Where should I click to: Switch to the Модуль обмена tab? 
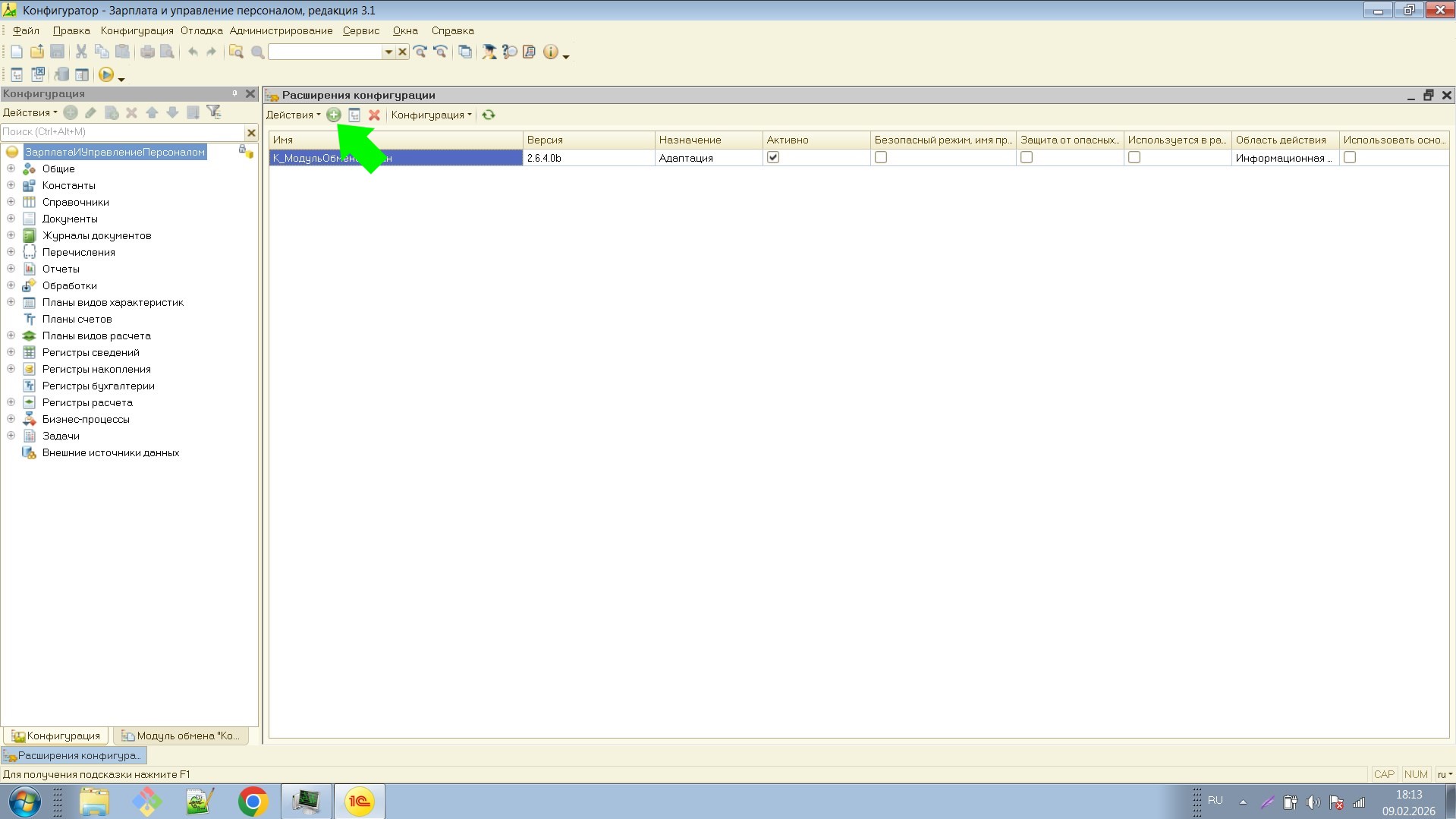[x=181, y=736]
